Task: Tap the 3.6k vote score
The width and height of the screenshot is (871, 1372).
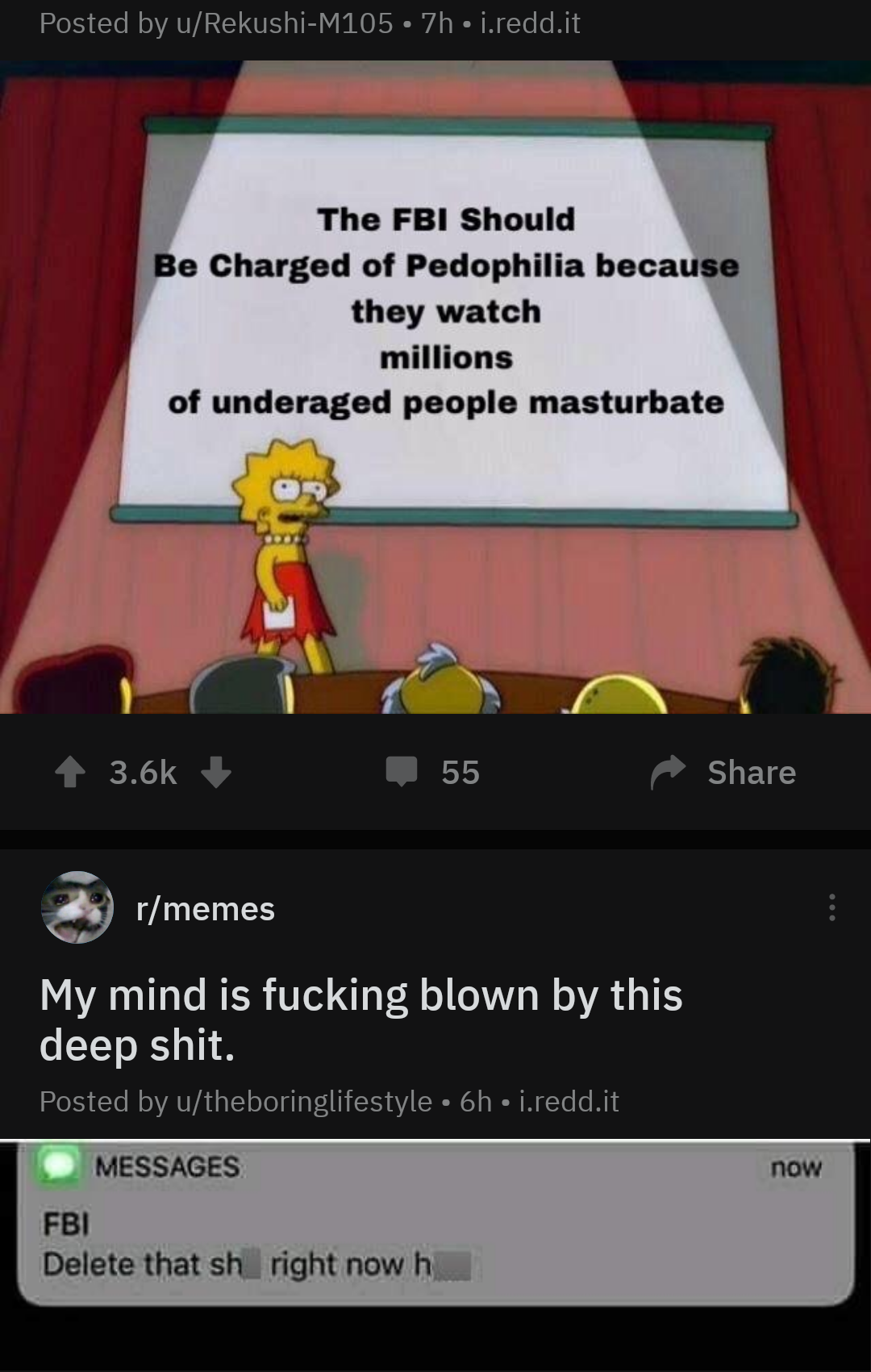Action: [143, 773]
